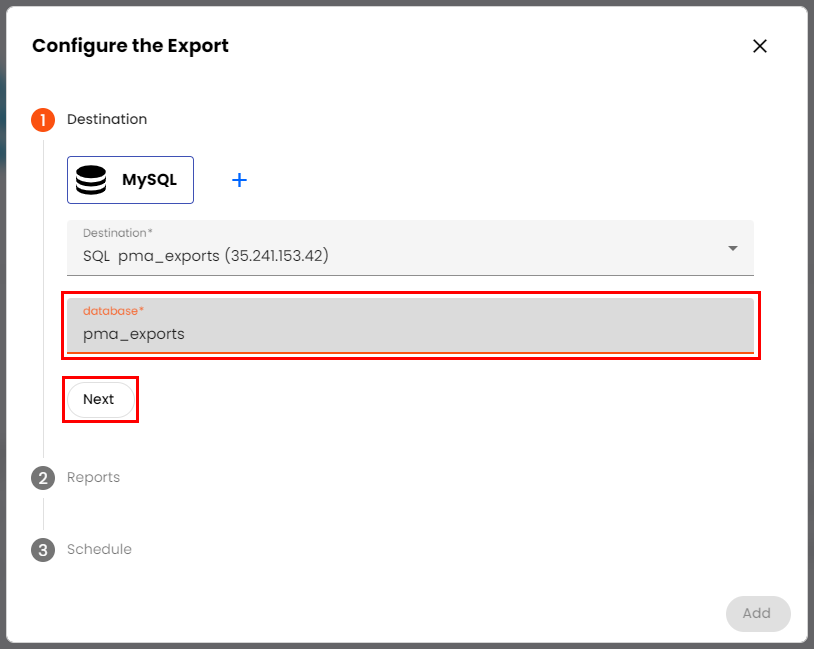Image resolution: width=814 pixels, height=649 pixels.
Task: Click the step 3 number circle
Action: (43, 550)
